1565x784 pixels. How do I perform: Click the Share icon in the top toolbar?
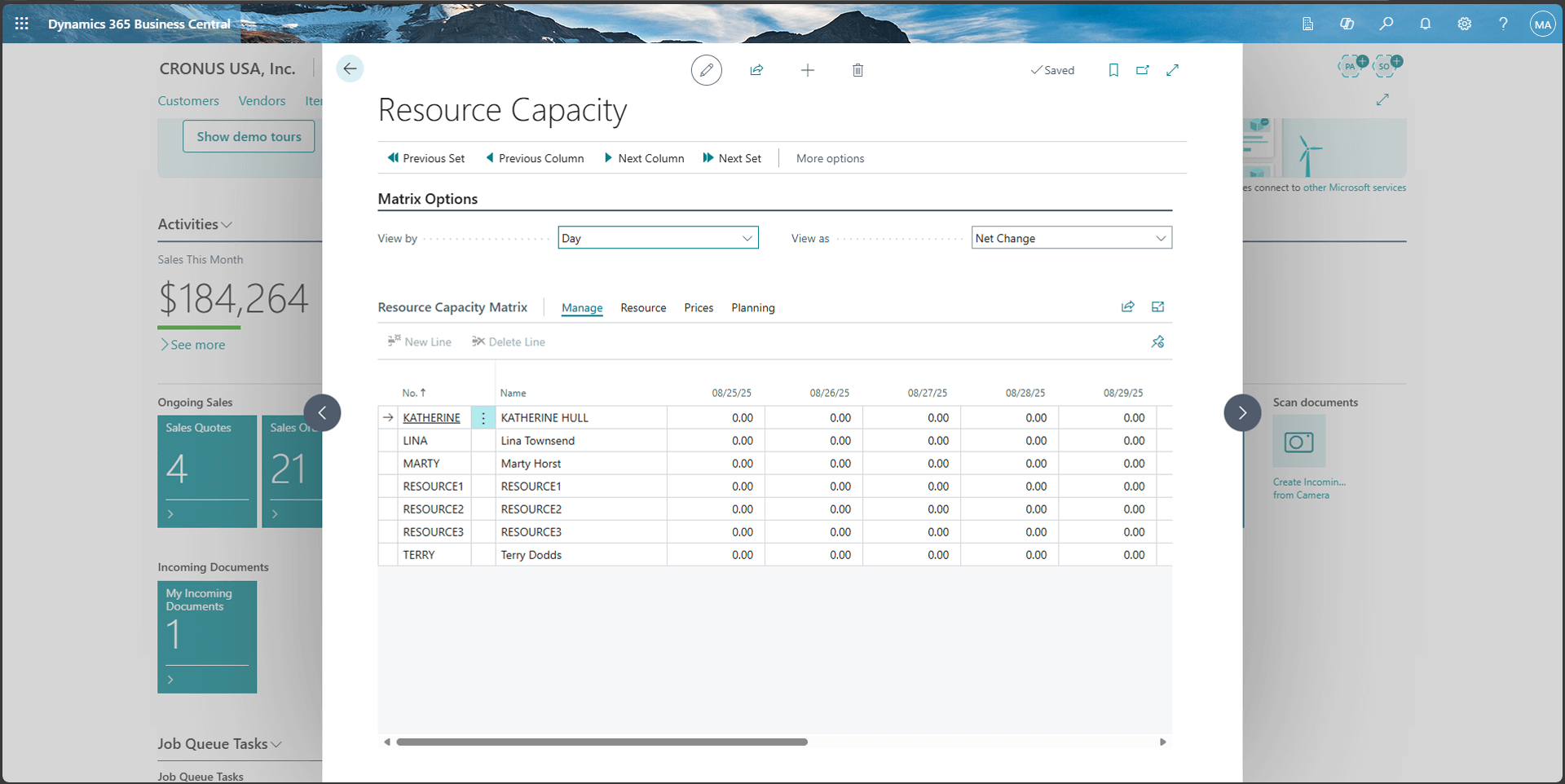[x=756, y=70]
